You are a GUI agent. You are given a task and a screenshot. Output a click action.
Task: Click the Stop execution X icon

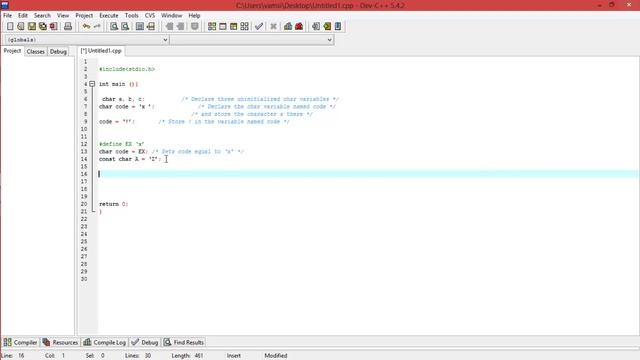273,27
